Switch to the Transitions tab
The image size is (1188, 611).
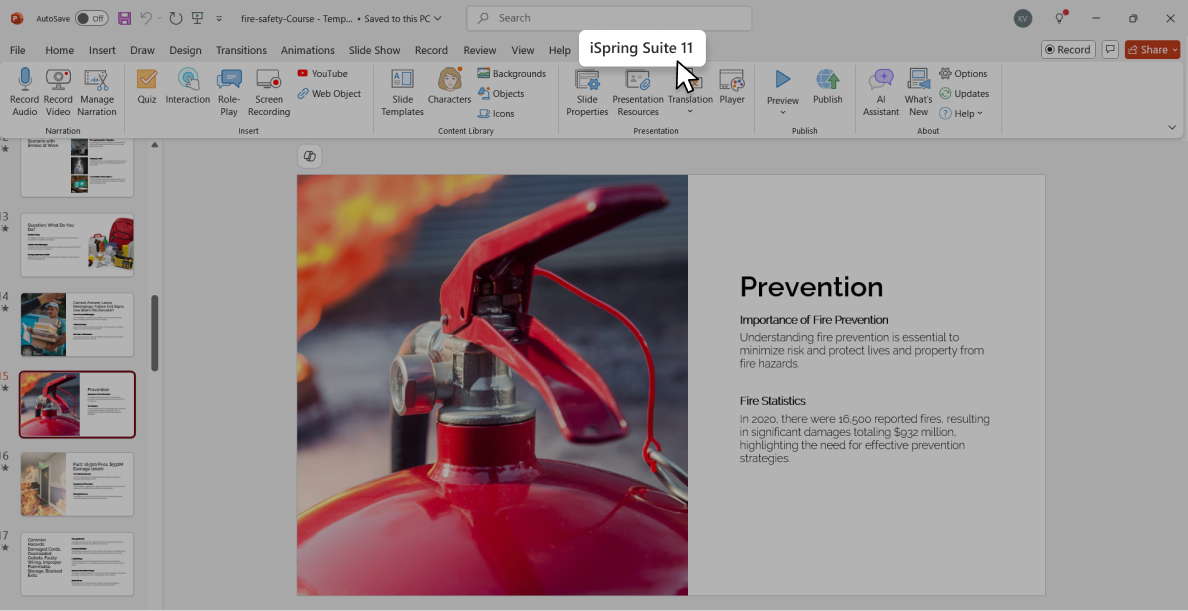pyautogui.click(x=241, y=50)
